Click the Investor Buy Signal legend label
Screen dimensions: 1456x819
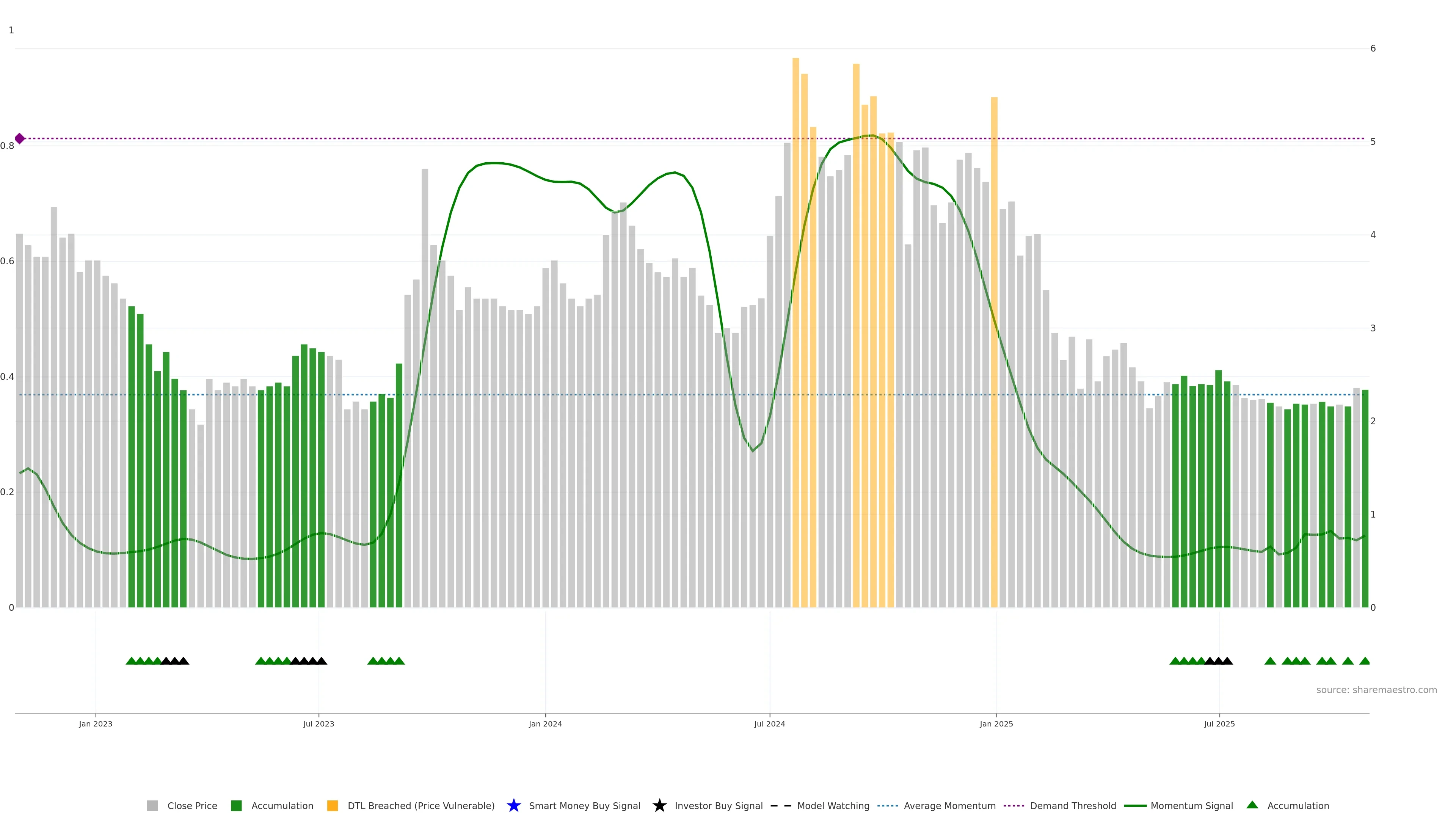[x=719, y=805]
